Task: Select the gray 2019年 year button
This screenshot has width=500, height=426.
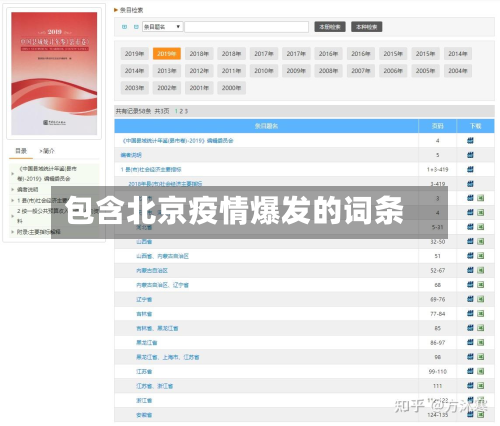Action: 134,54
